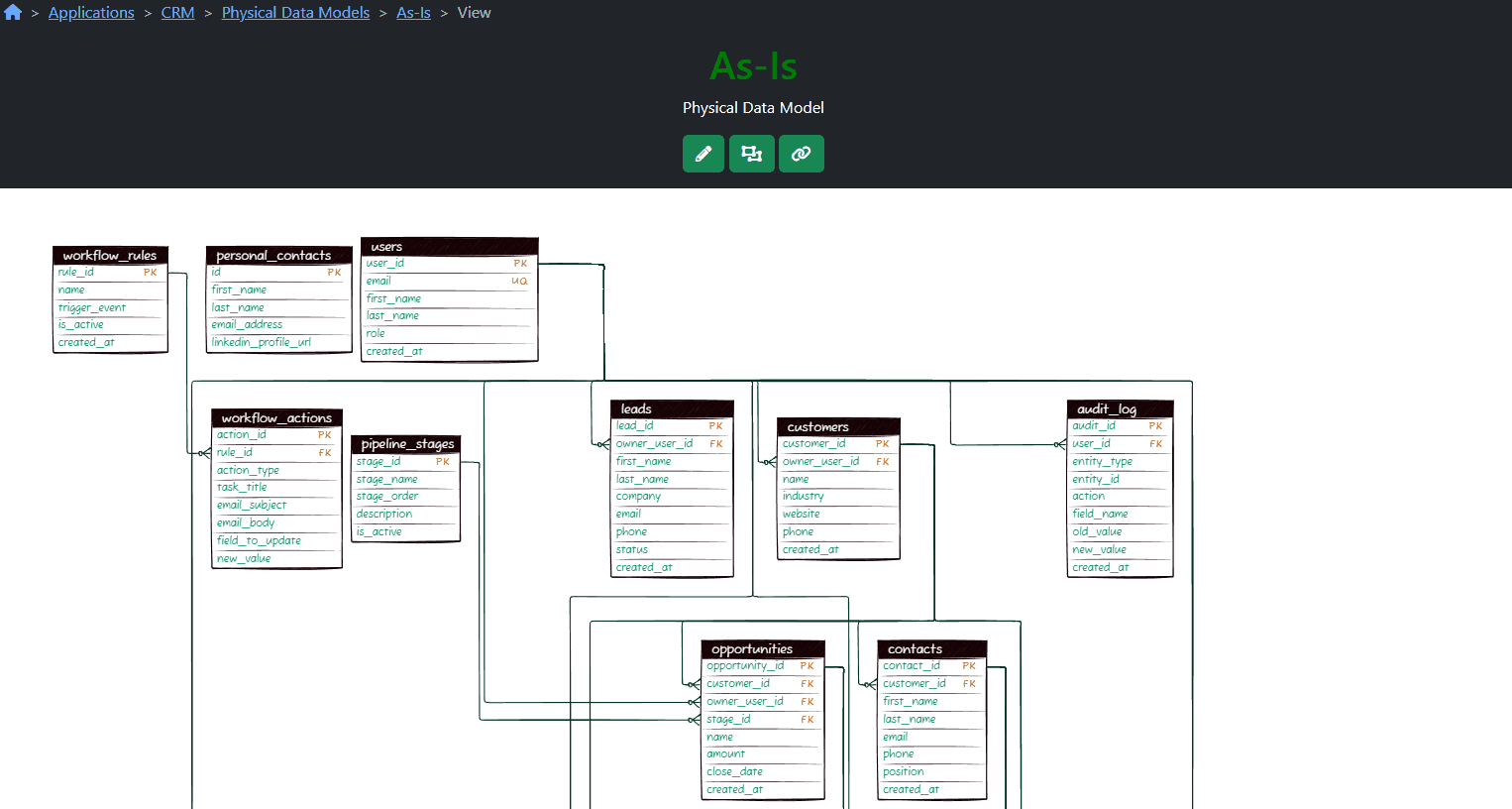Click the pencil edit button
Viewport: 1512px width, 809px height.
coord(703,154)
